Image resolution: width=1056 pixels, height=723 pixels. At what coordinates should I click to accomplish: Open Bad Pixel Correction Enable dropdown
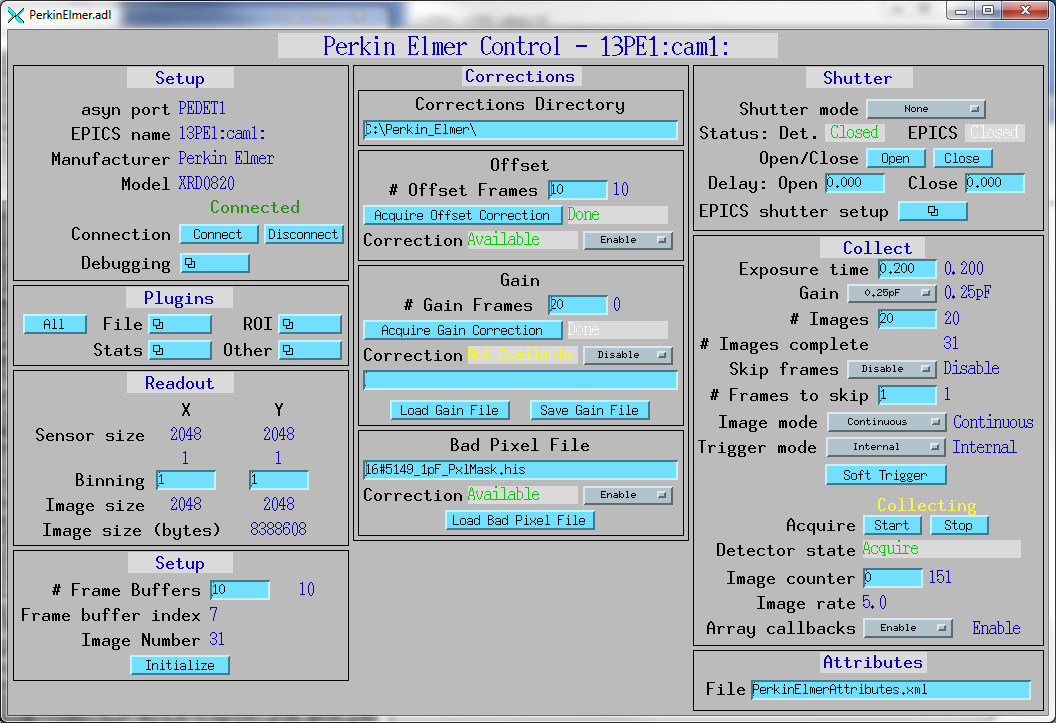click(x=628, y=495)
